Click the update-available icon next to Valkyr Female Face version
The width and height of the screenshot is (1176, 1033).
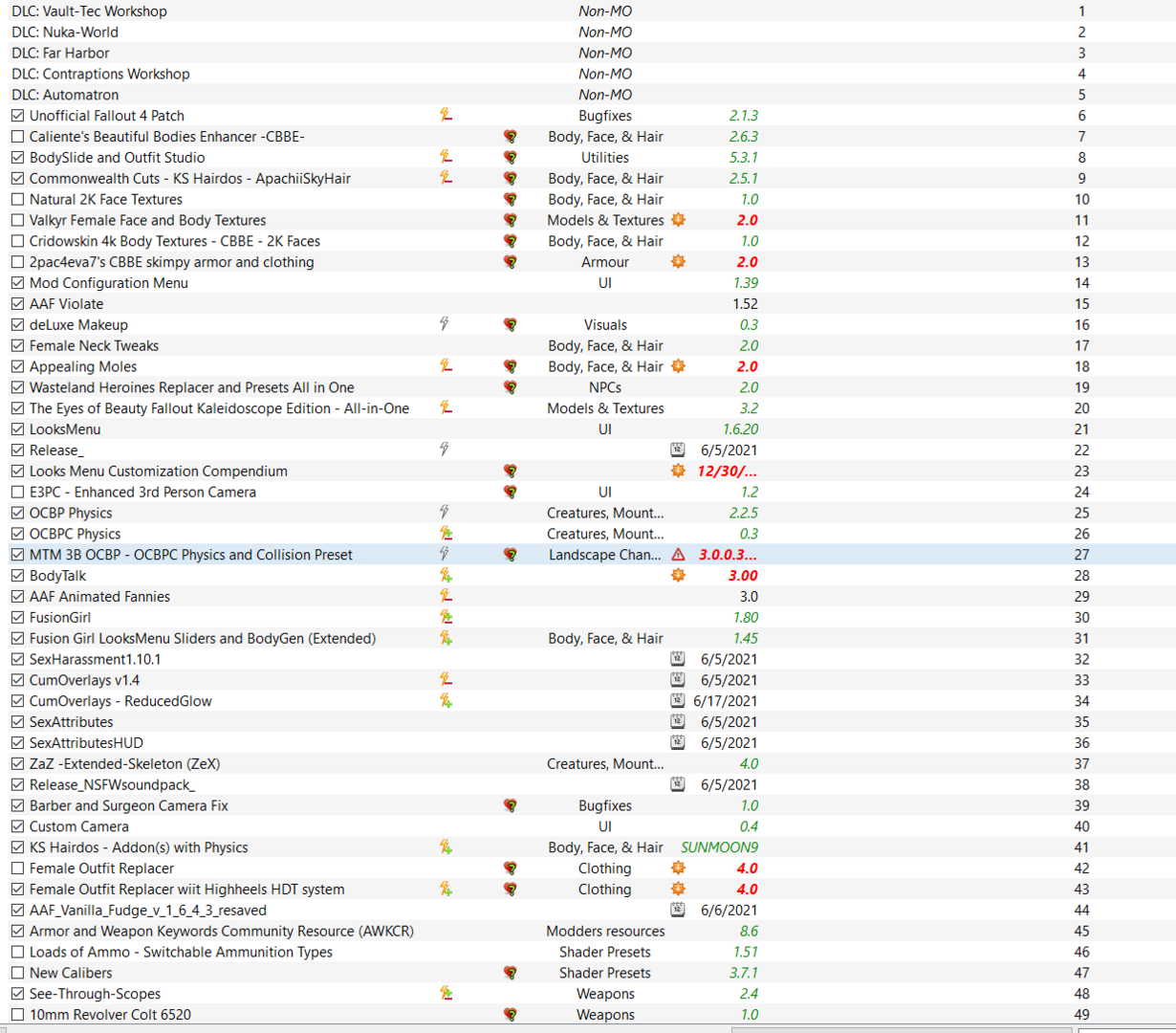coord(678,220)
